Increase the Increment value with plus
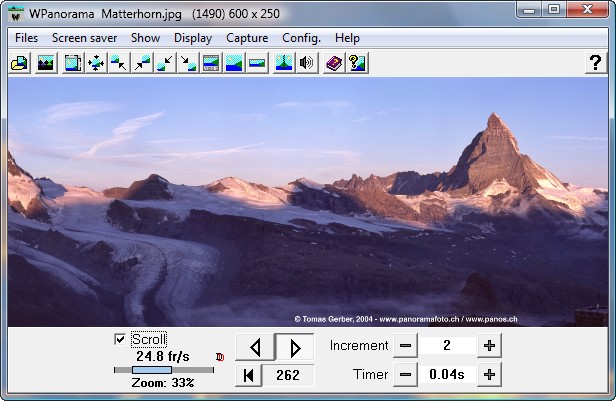This screenshot has width=616, height=401. pyautogui.click(x=489, y=346)
